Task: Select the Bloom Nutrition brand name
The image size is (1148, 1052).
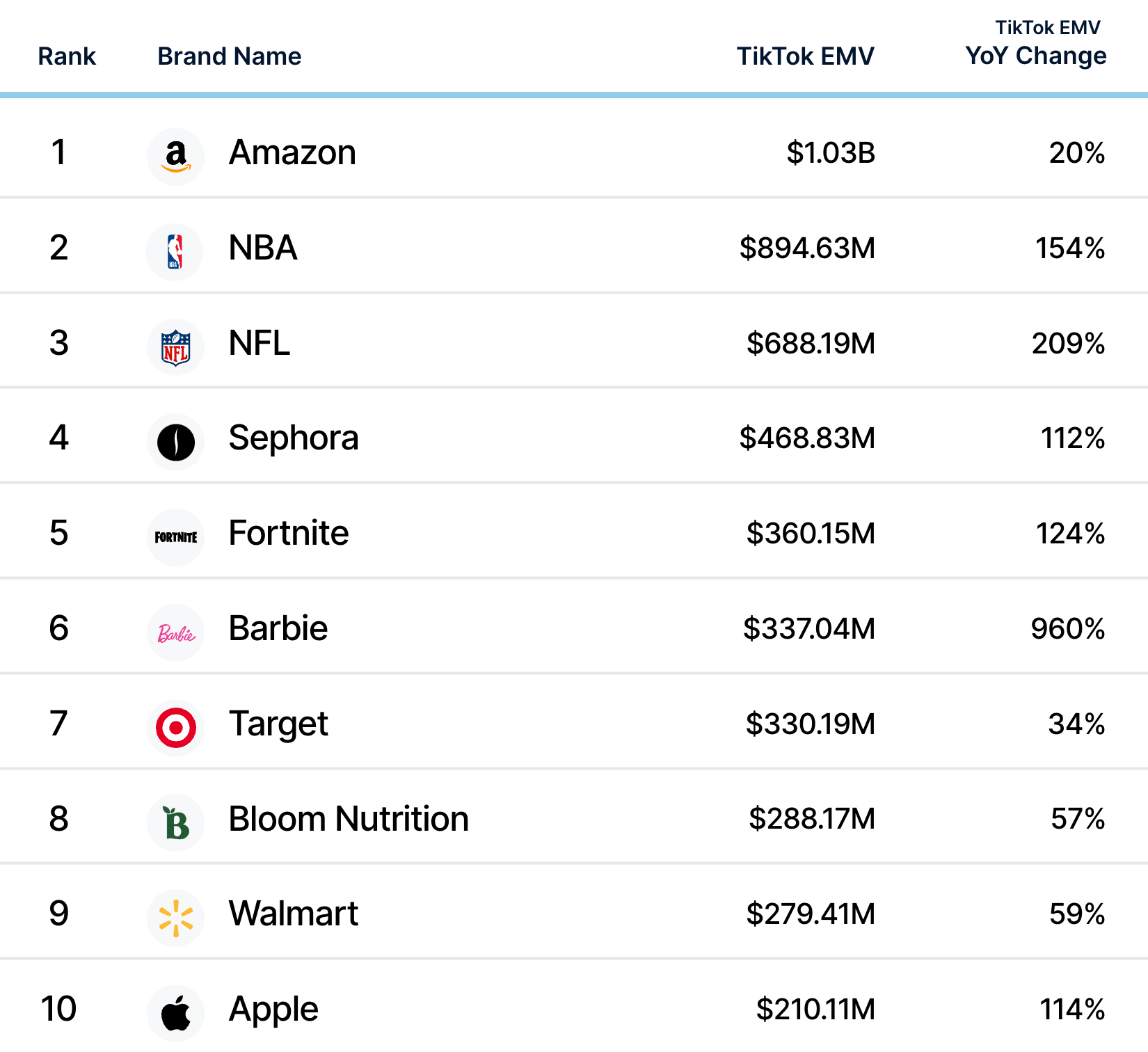Action: pyautogui.click(x=349, y=819)
